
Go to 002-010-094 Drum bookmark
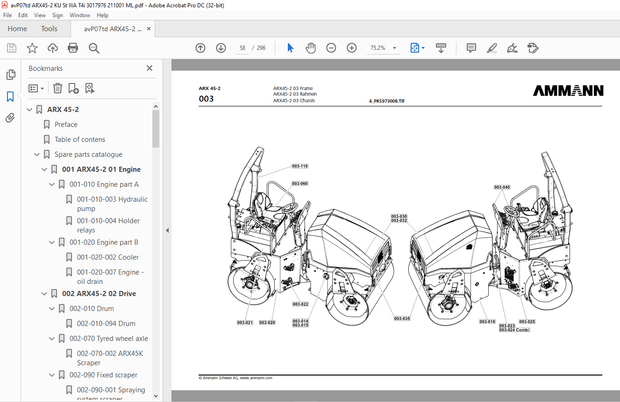click(106, 324)
